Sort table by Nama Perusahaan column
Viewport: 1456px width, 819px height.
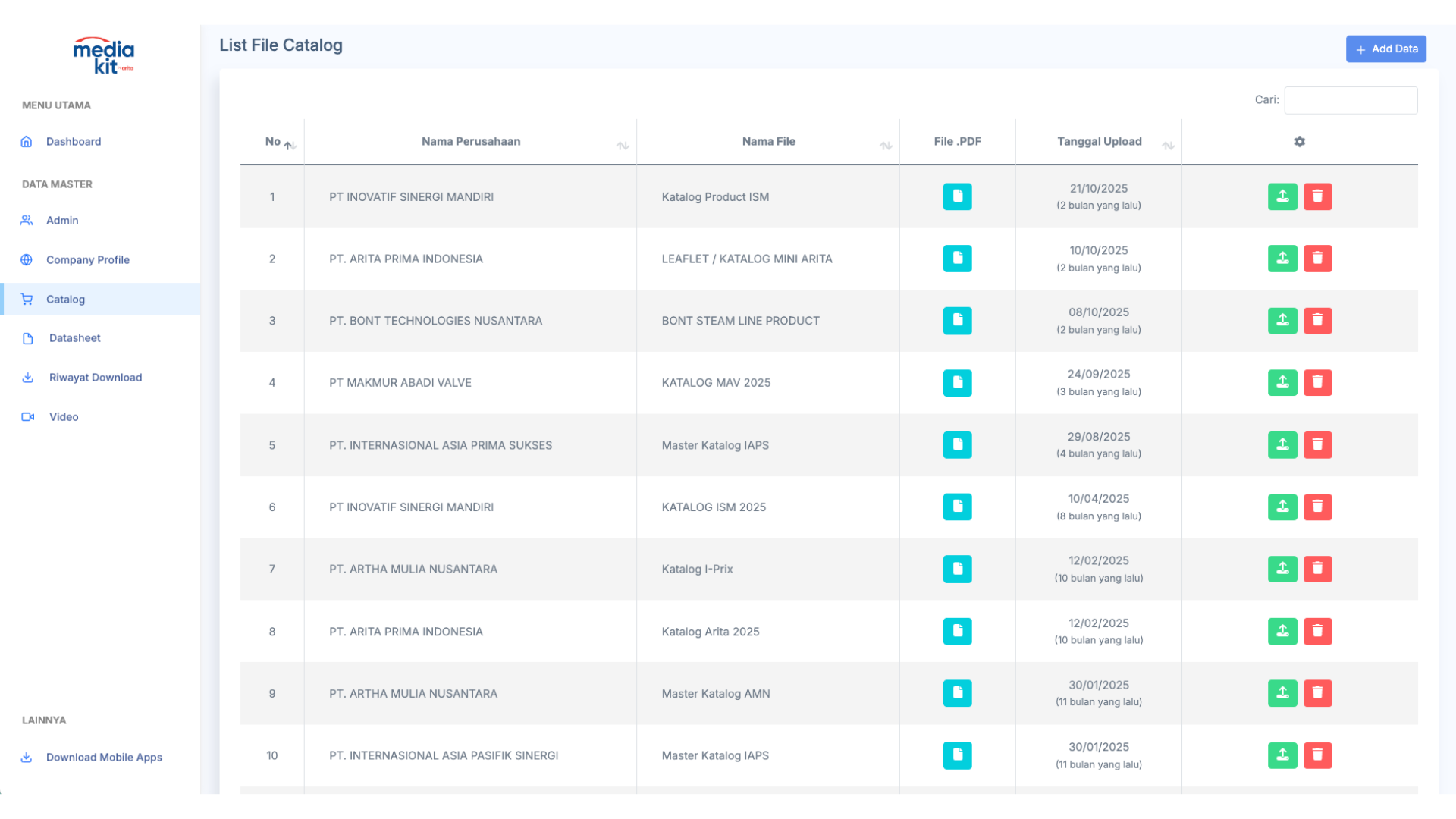coord(470,142)
